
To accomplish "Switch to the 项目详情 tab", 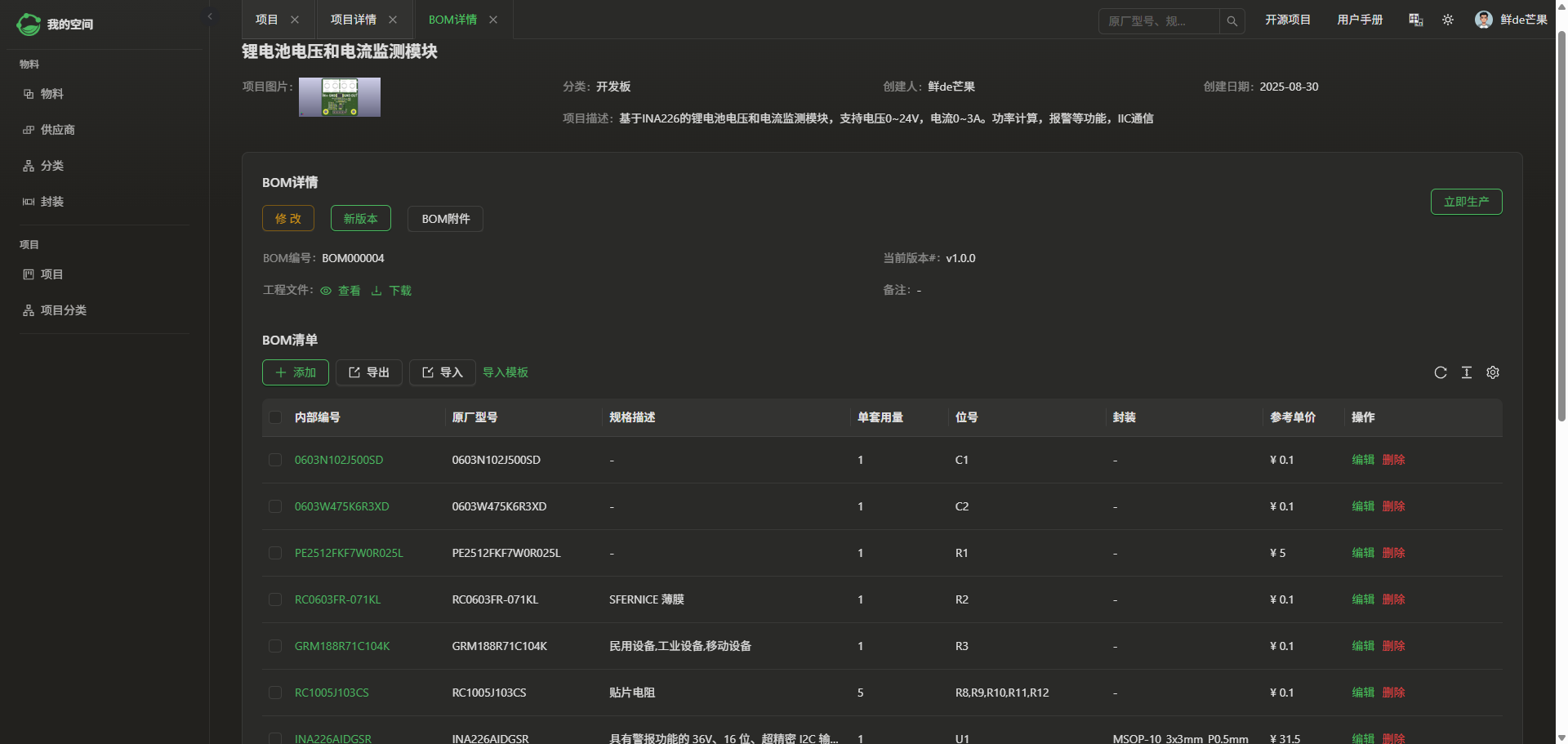I will [x=353, y=20].
